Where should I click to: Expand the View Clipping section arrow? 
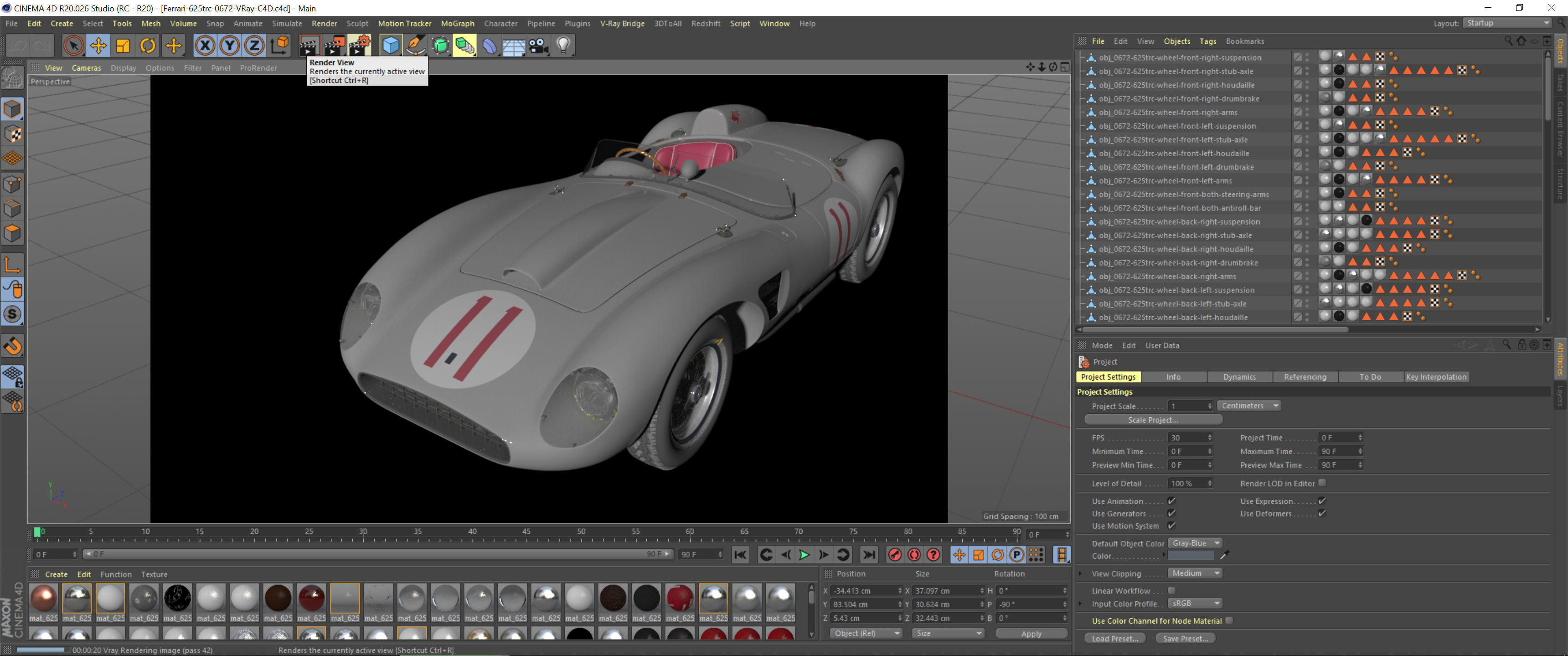point(1080,573)
